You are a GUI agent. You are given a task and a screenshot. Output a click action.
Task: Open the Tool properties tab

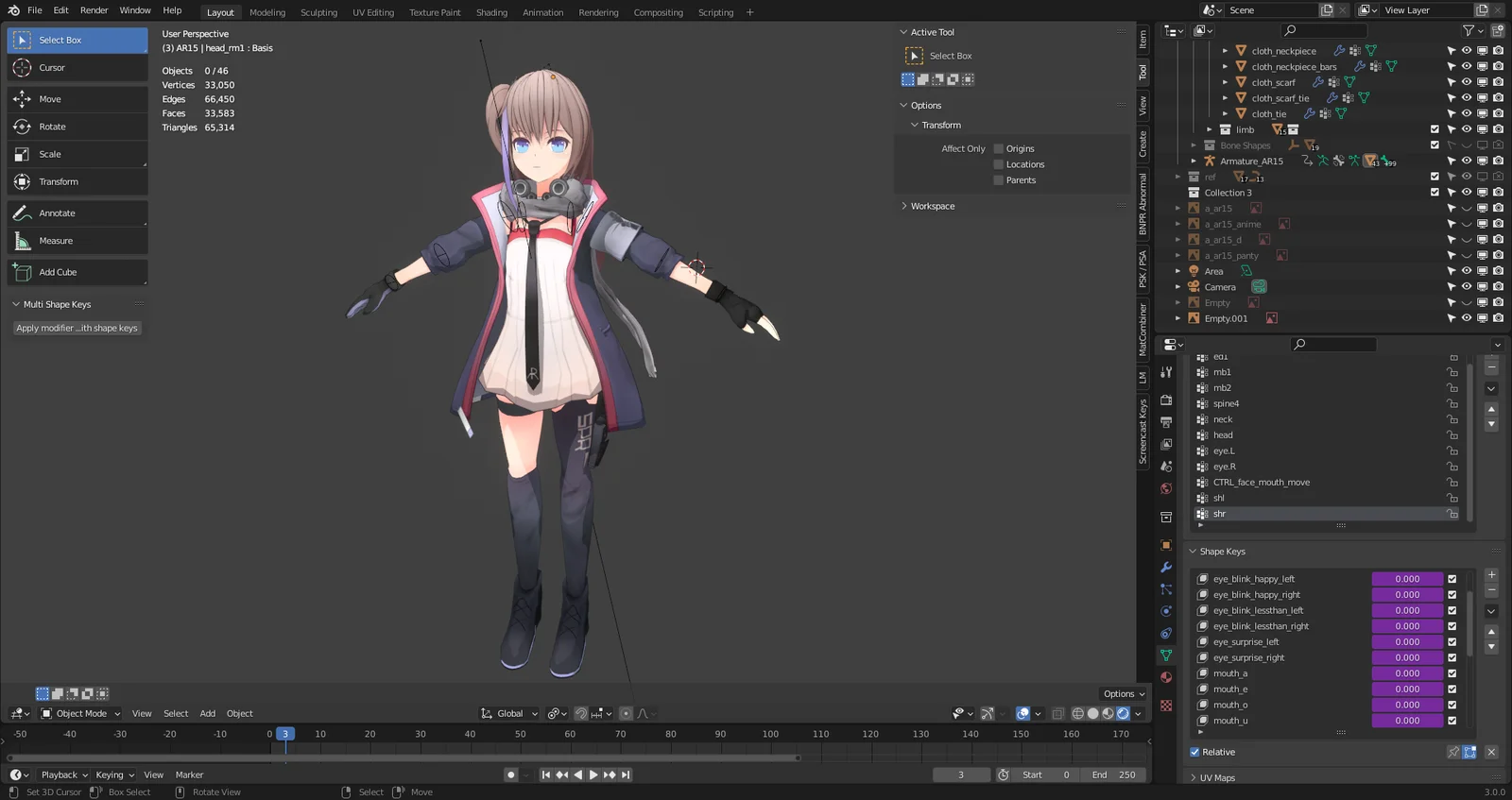point(1166,372)
